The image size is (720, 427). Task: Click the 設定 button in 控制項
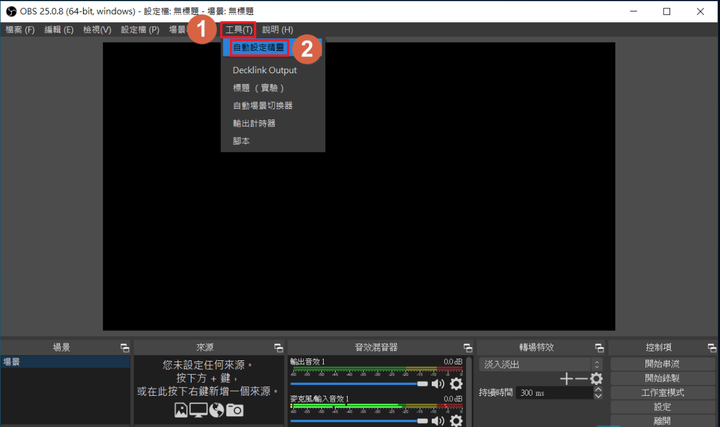[x=663, y=407]
